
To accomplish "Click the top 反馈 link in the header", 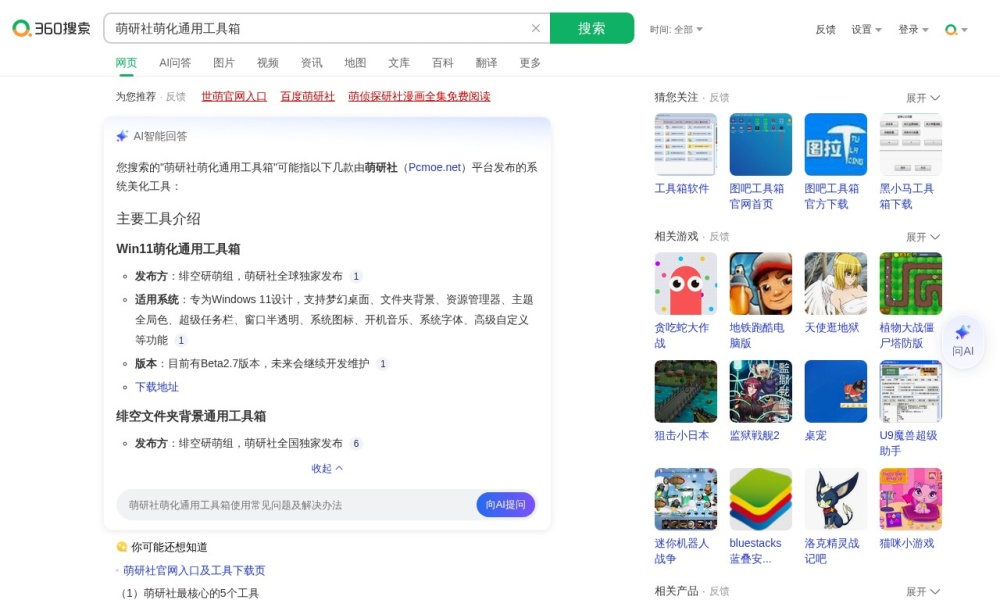I will click(825, 29).
